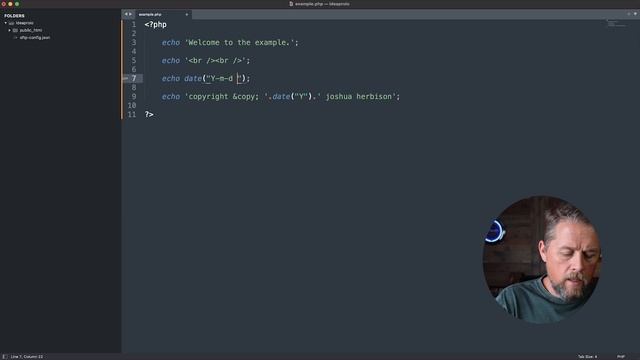Image resolution: width=640 pixels, height=360 pixels.
Task: Click the public_html folder icon
Action: [16, 30]
